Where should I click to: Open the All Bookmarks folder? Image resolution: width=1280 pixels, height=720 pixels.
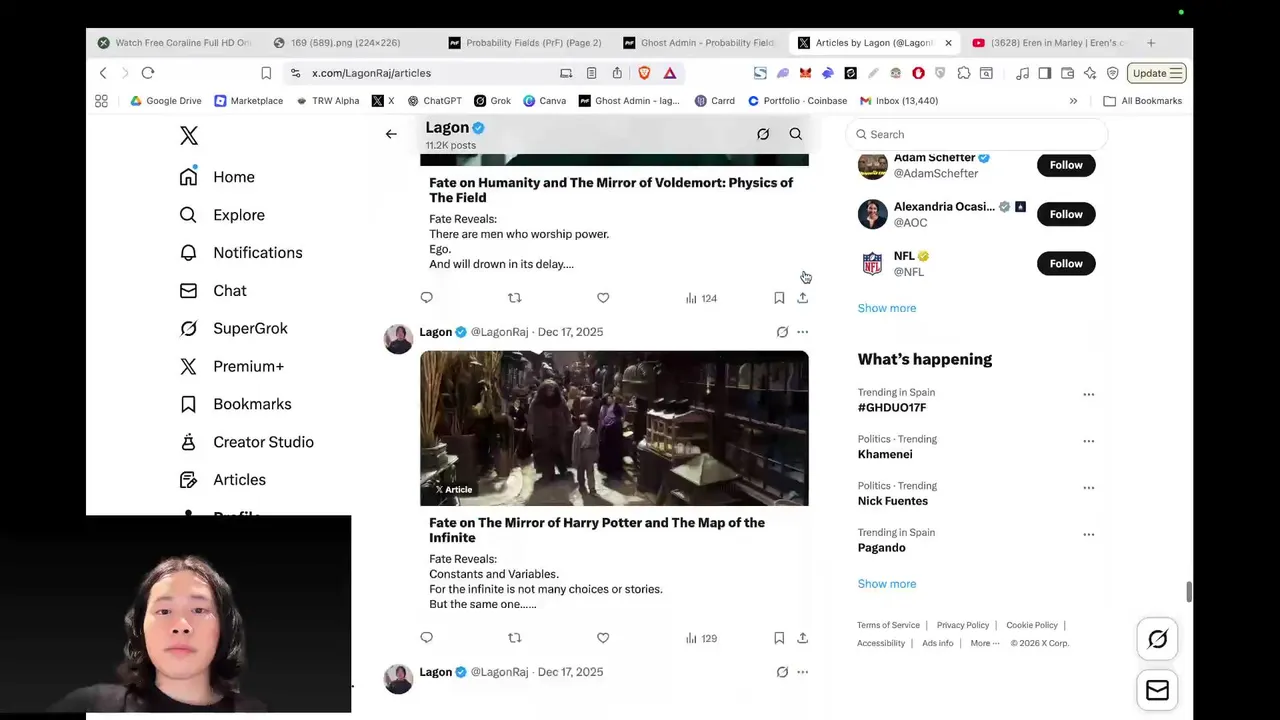click(x=1142, y=101)
